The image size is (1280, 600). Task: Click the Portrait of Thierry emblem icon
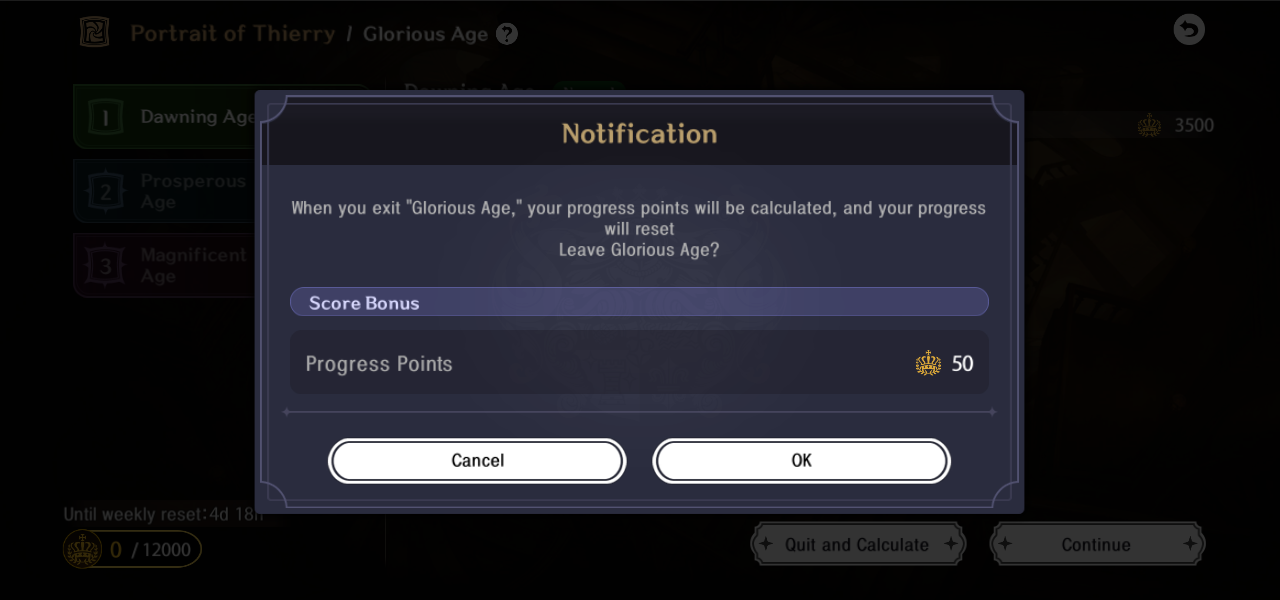pos(95,32)
